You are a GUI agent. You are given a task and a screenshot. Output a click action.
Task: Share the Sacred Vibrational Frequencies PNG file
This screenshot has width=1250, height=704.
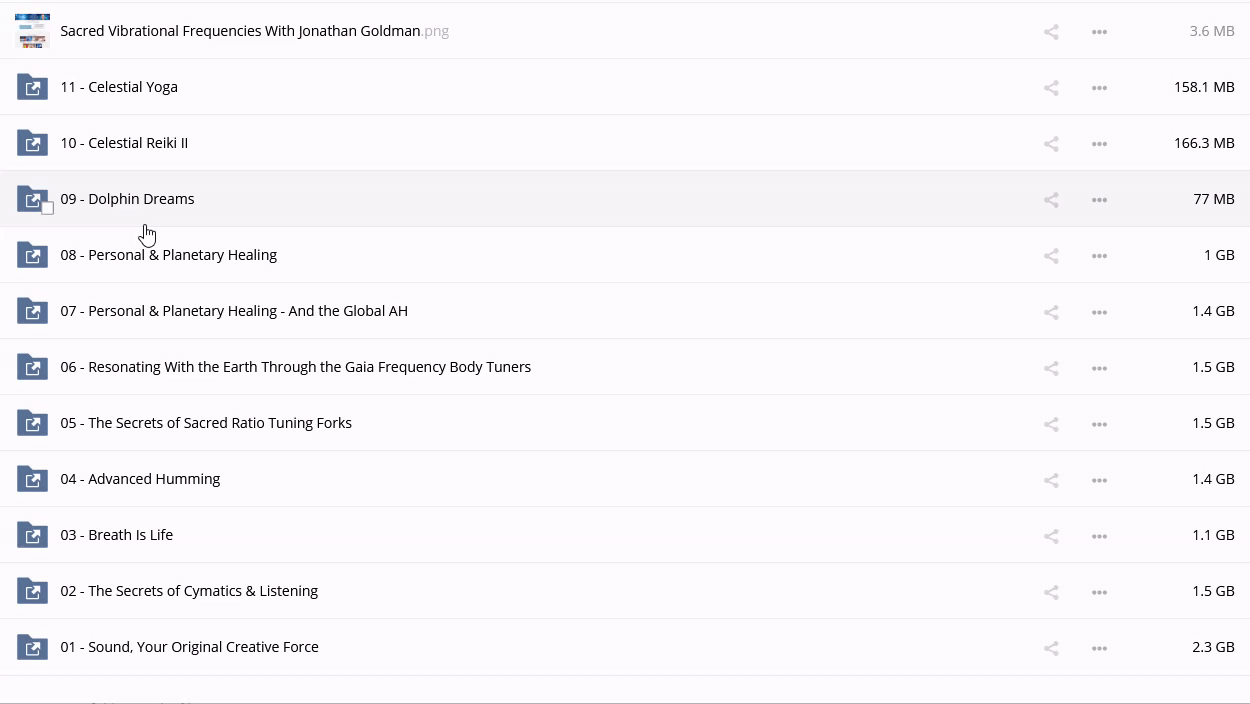point(1051,32)
